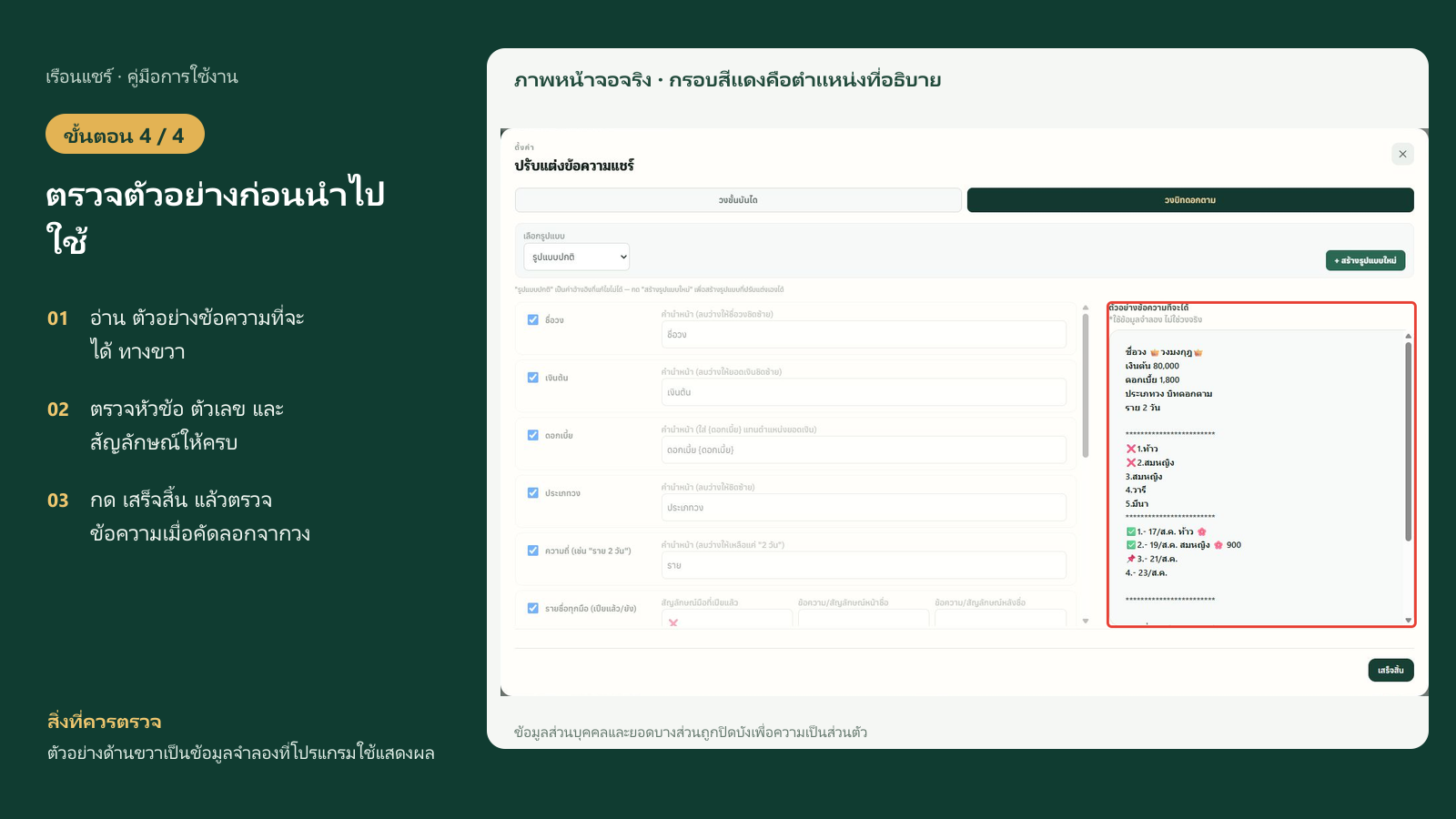Image resolution: width=1456 pixels, height=819 pixels.
Task: Confirm with the เสร็จสิ้น button
Action: [x=1390, y=670]
